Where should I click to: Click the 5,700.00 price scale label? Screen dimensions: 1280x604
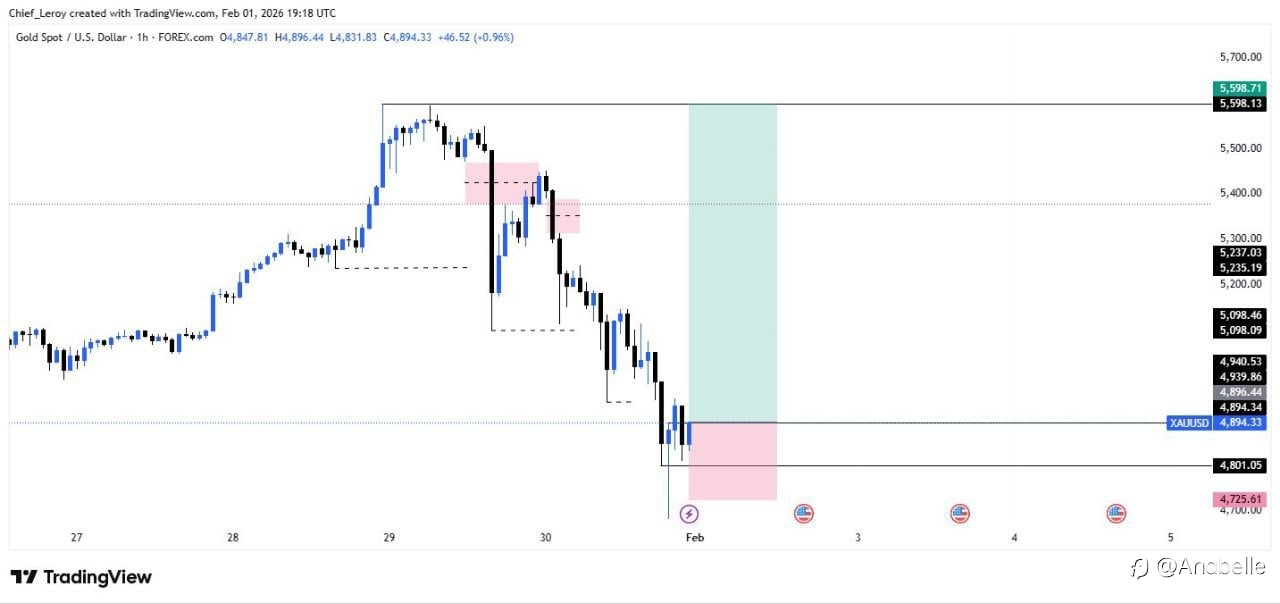click(x=1241, y=56)
